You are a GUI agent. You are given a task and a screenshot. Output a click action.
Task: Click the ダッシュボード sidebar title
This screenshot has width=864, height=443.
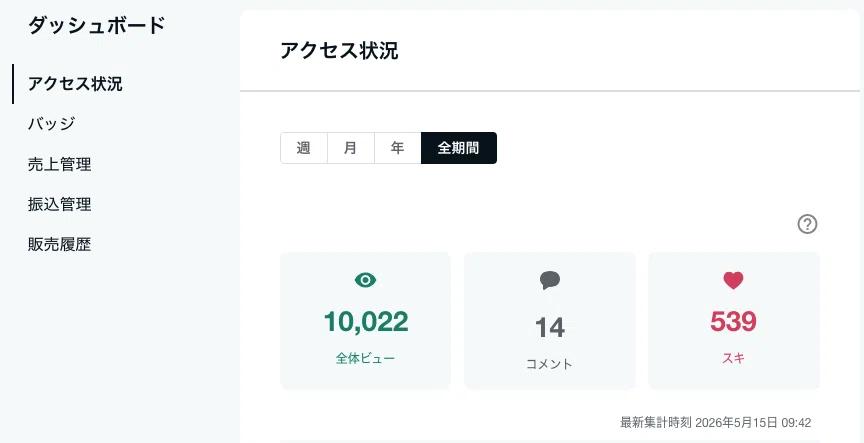coord(96,26)
